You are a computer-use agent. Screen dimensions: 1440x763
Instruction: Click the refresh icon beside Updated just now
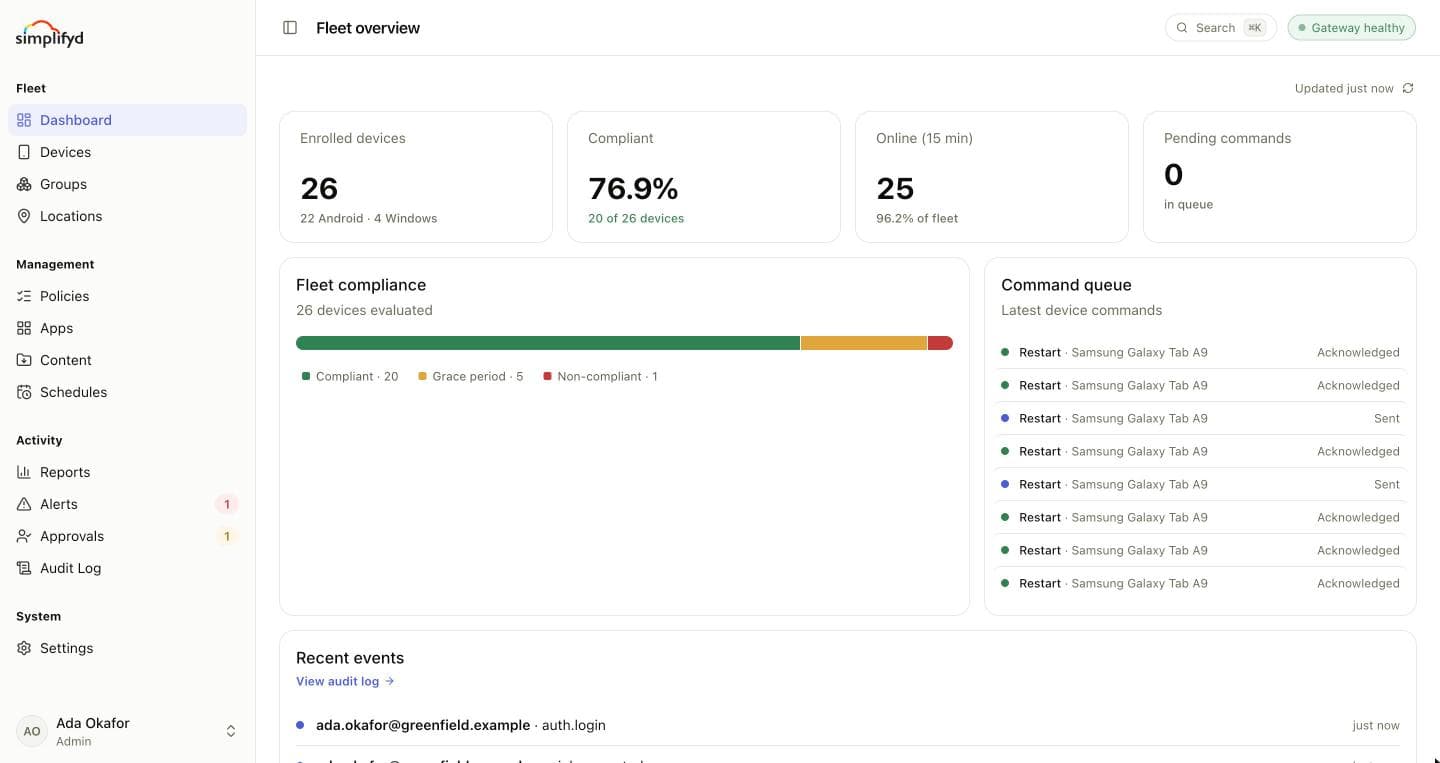pyautogui.click(x=1408, y=88)
